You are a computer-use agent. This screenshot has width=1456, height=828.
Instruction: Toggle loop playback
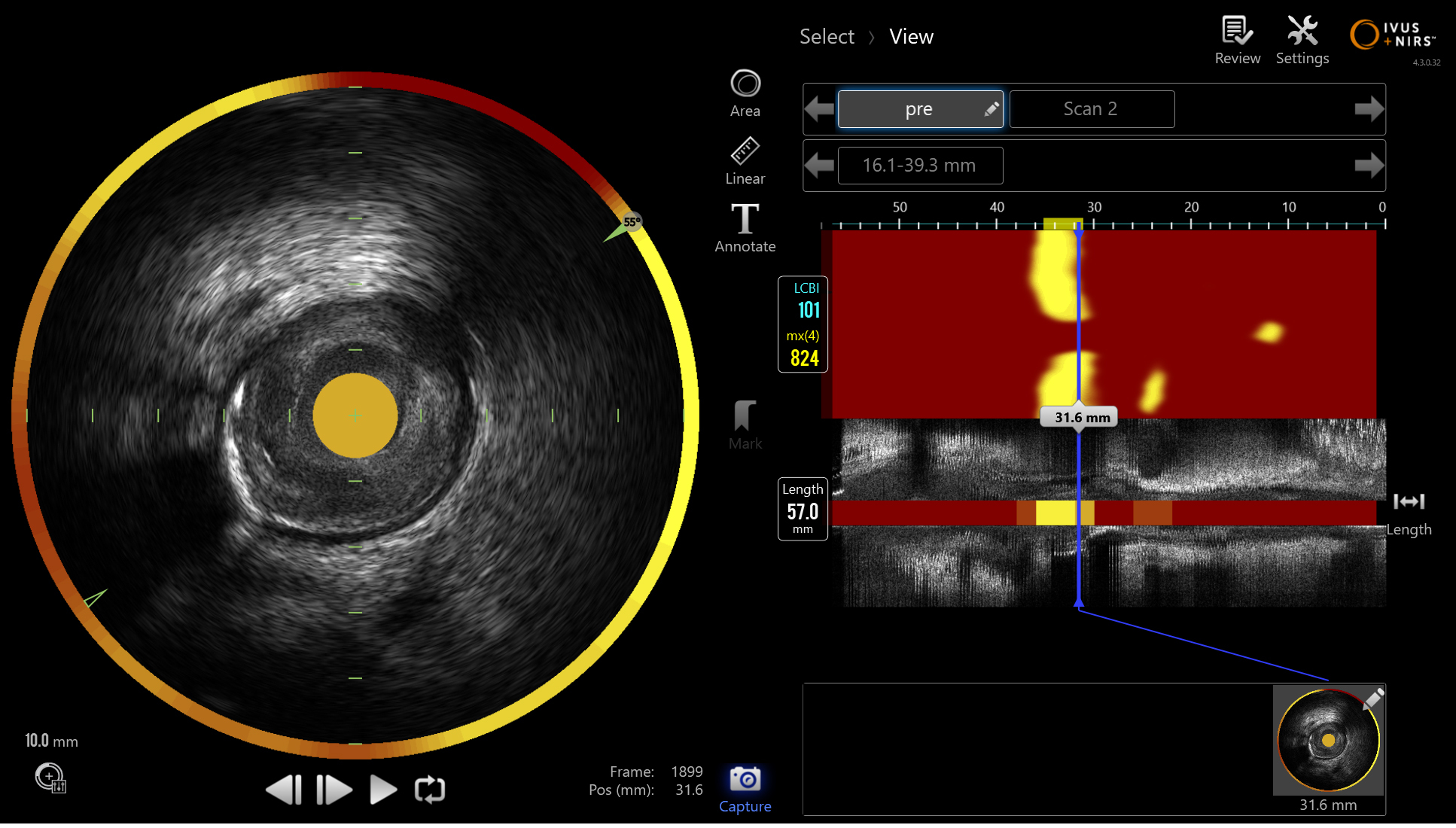430,790
